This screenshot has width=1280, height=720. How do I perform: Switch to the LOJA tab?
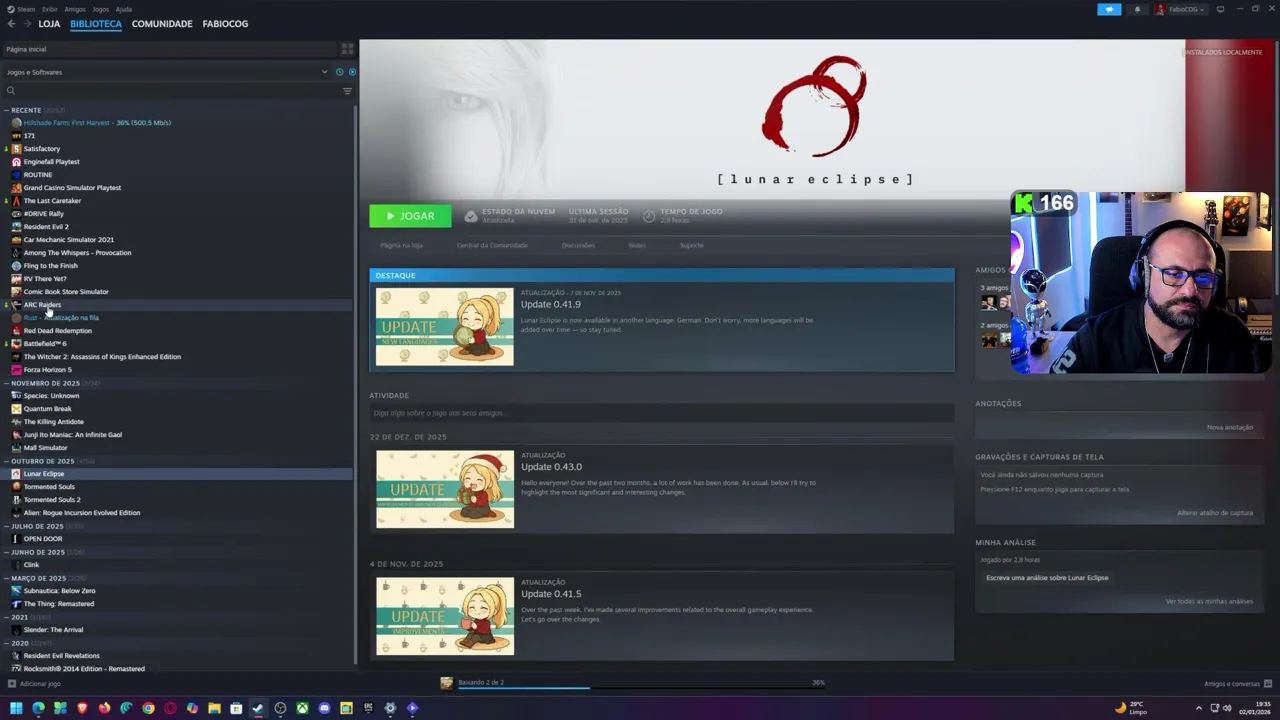[49, 24]
